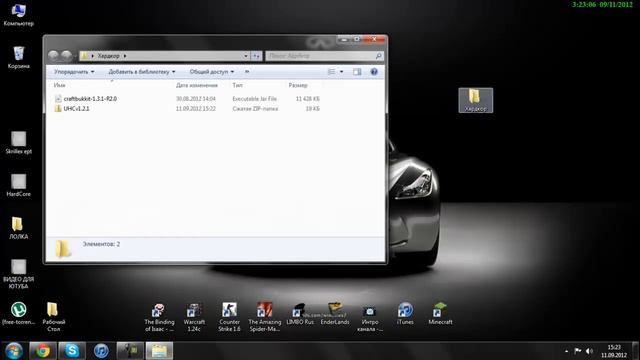Image resolution: width=640 pixels, height=360 pixels.
Task: Sort files by Дата изменения column
Action: click(197, 85)
